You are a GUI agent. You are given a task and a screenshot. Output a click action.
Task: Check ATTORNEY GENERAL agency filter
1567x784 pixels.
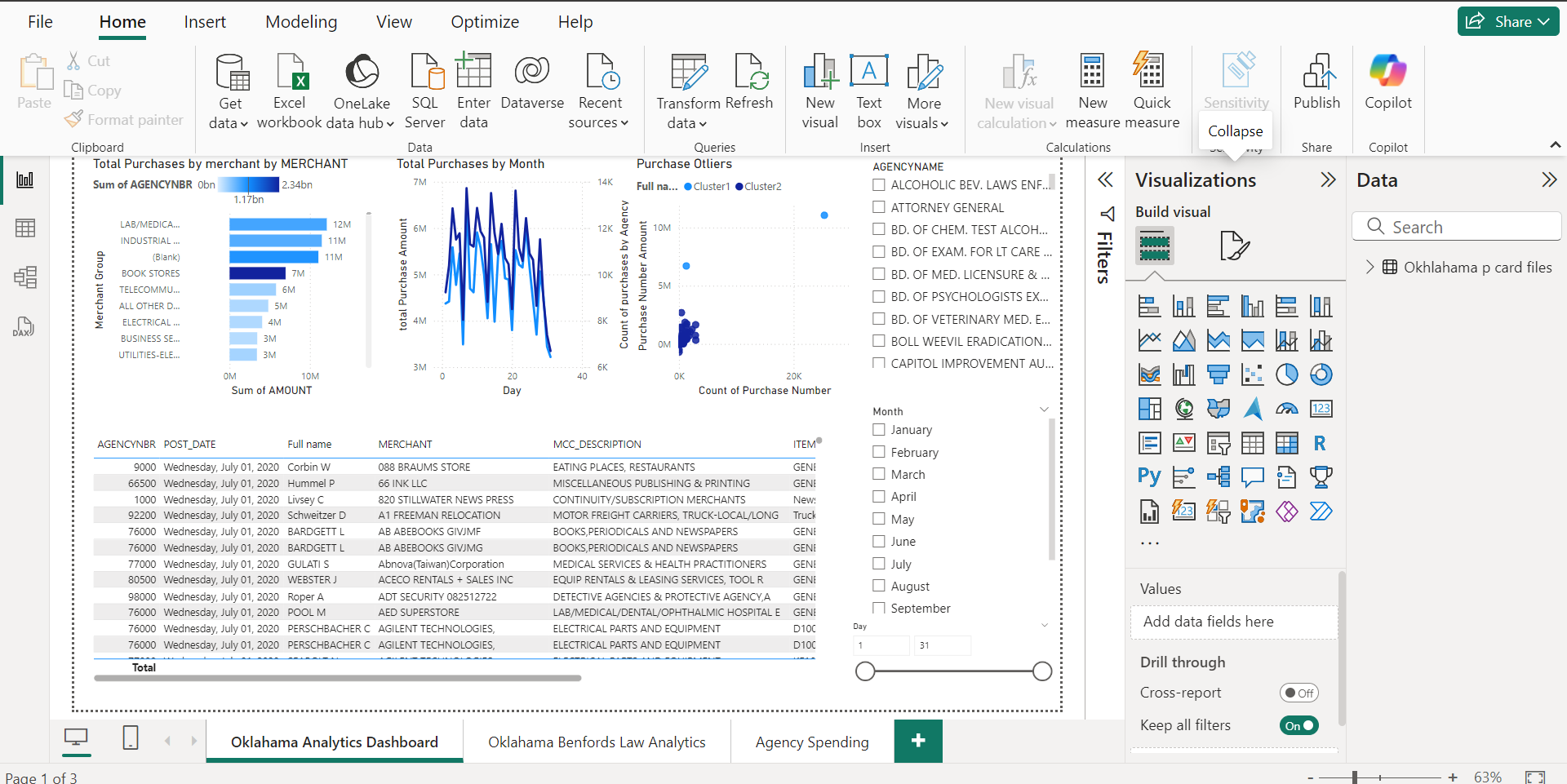(879, 207)
